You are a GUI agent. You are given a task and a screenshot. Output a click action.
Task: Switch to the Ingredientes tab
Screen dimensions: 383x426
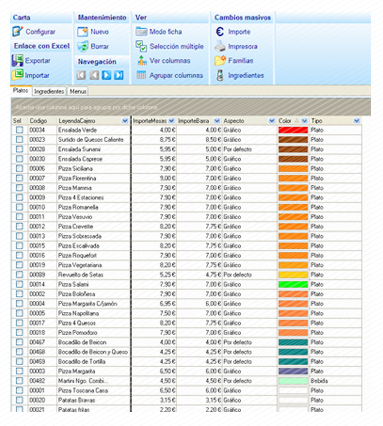point(49,91)
